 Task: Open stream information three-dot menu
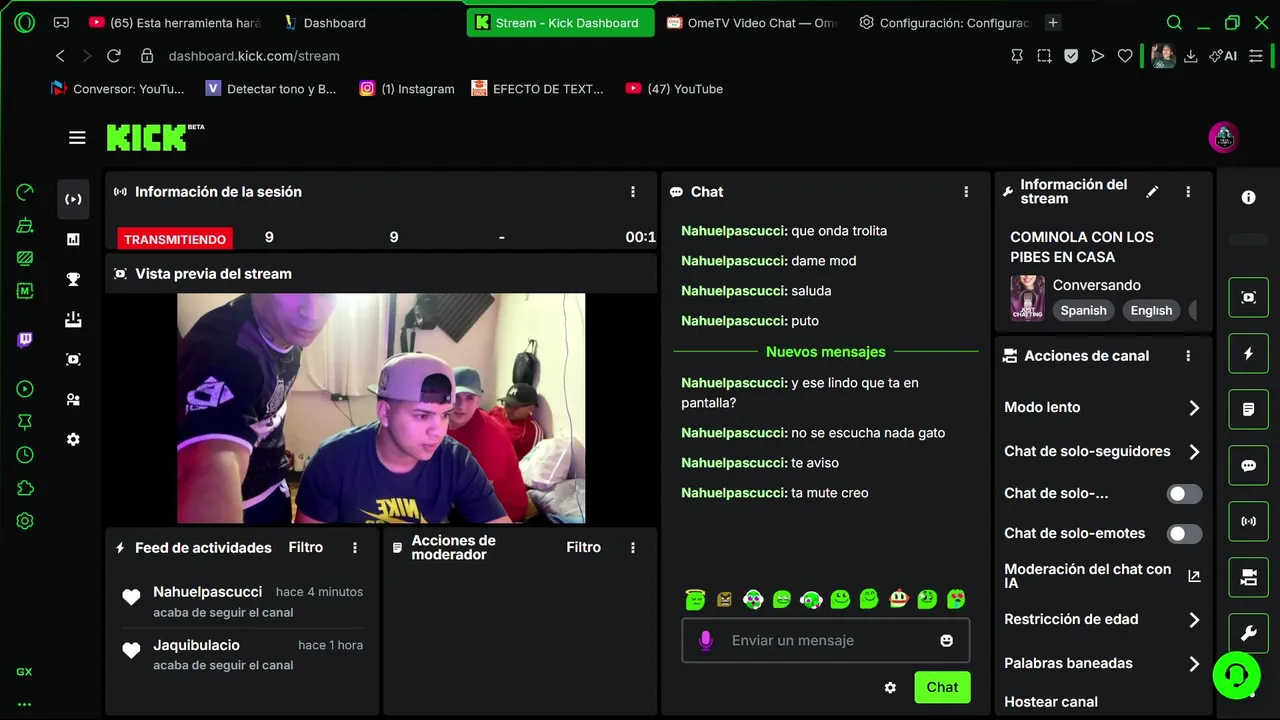pyautogui.click(x=1188, y=192)
